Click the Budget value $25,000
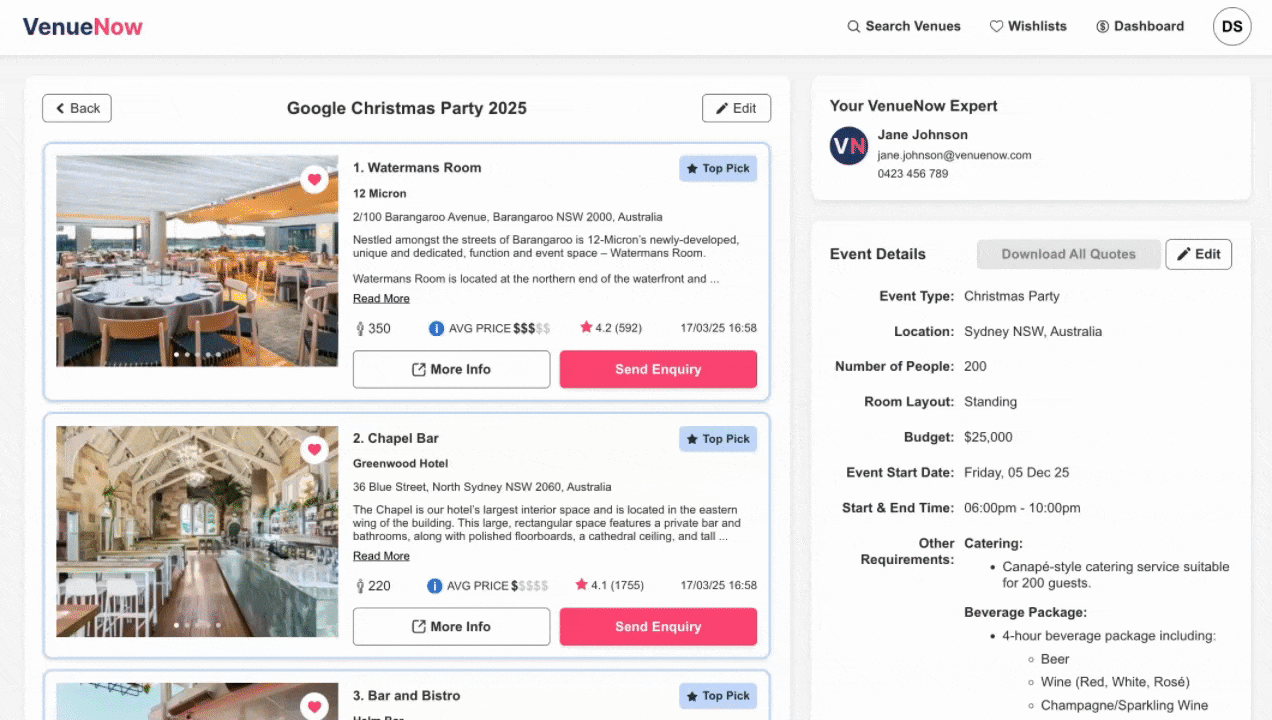This screenshot has width=1272, height=720. (x=988, y=437)
